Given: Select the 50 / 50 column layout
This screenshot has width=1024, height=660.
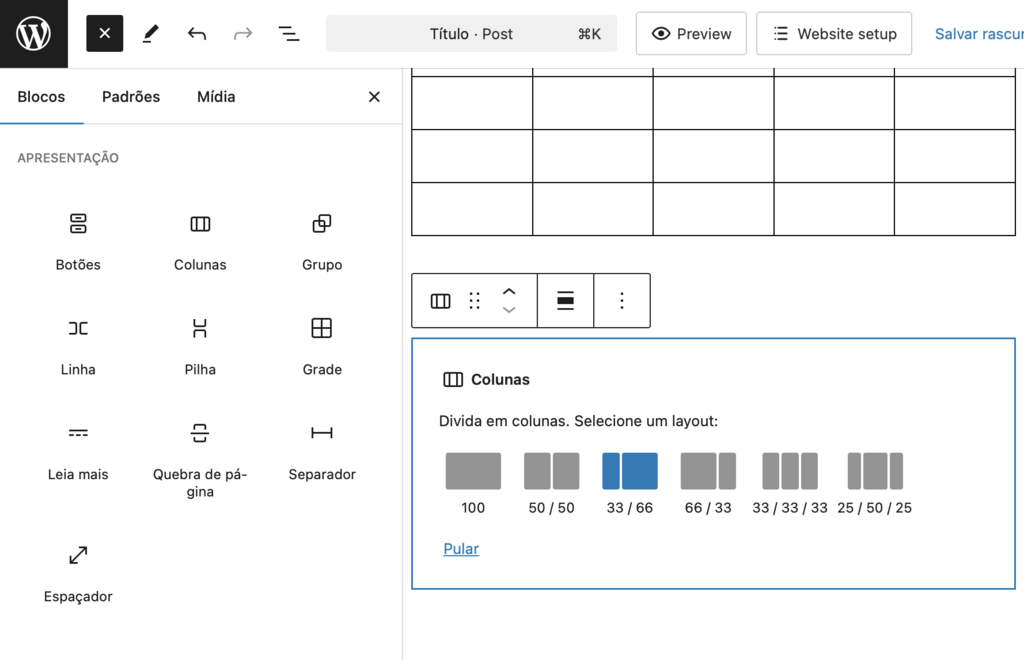Looking at the screenshot, I should pos(551,470).
